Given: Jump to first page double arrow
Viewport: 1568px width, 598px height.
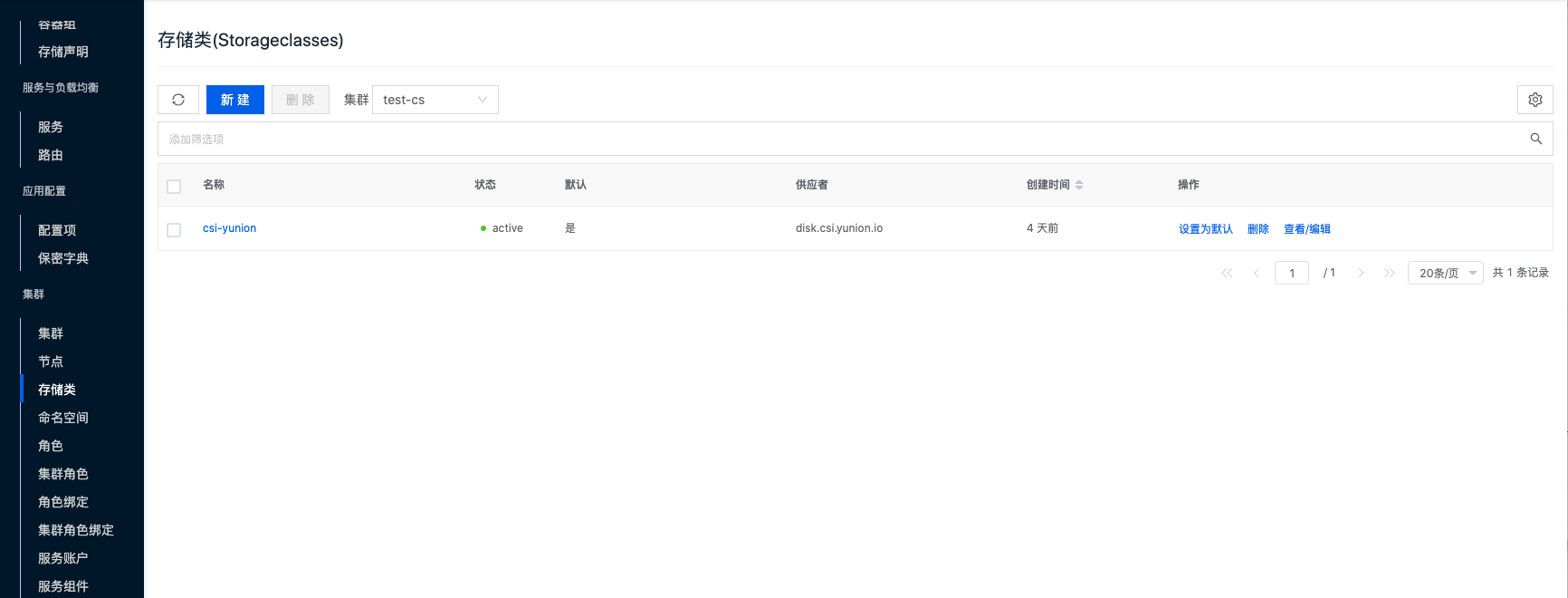Looking at the screenshot, I should [x=1227, y=273].
